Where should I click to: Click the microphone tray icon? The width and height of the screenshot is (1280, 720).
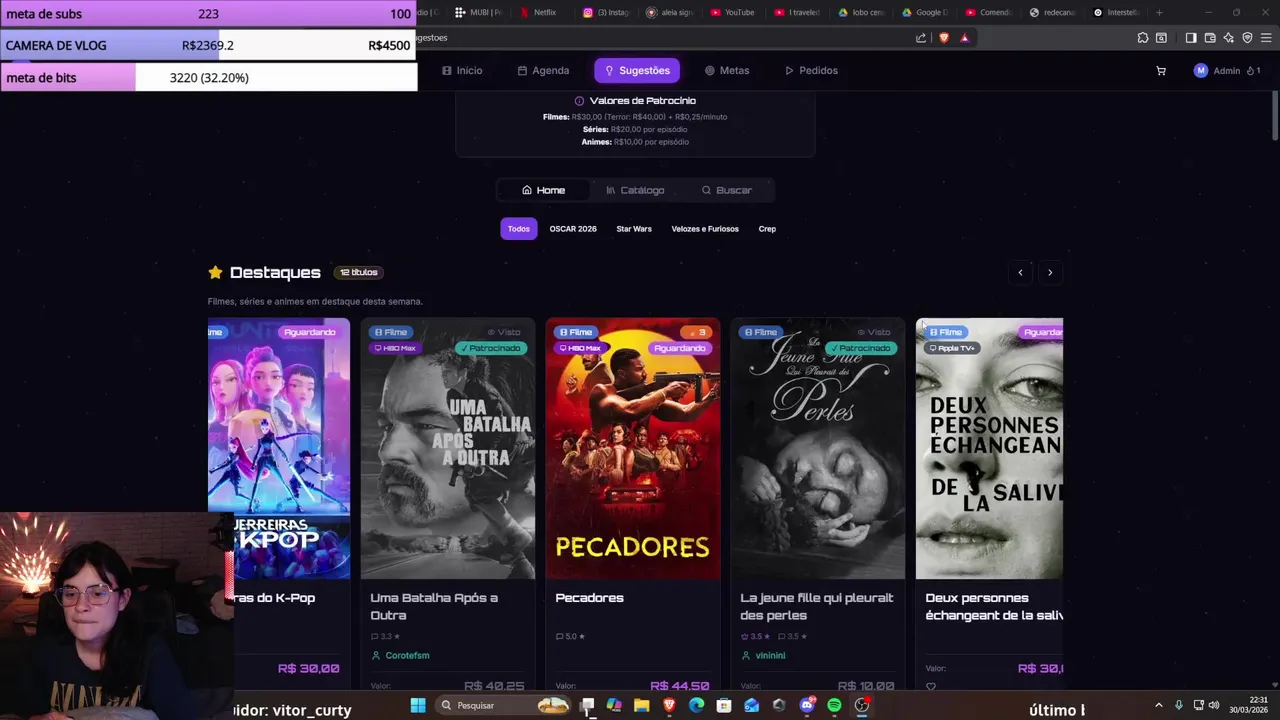click(x=1179, y=705)
